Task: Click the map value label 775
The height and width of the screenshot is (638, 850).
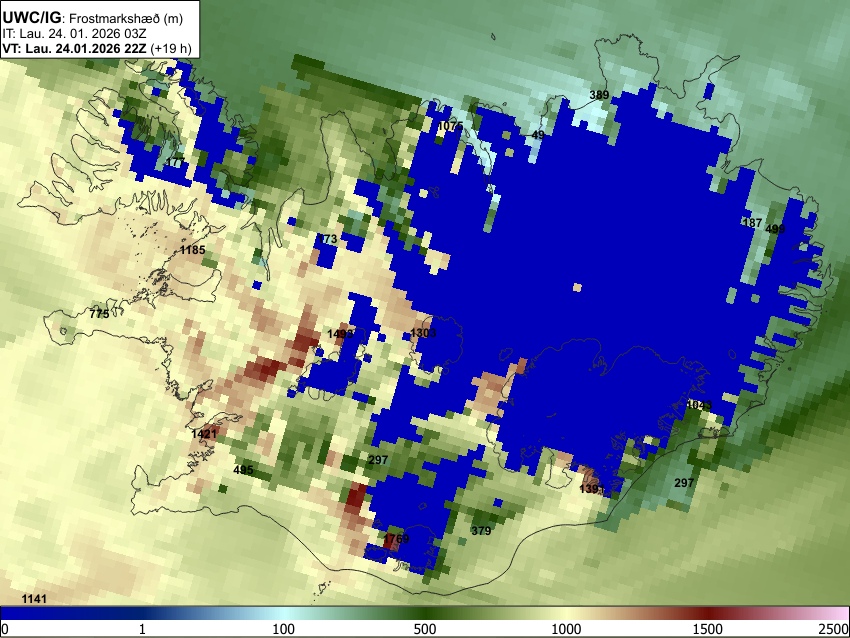Action: (99, 314)
